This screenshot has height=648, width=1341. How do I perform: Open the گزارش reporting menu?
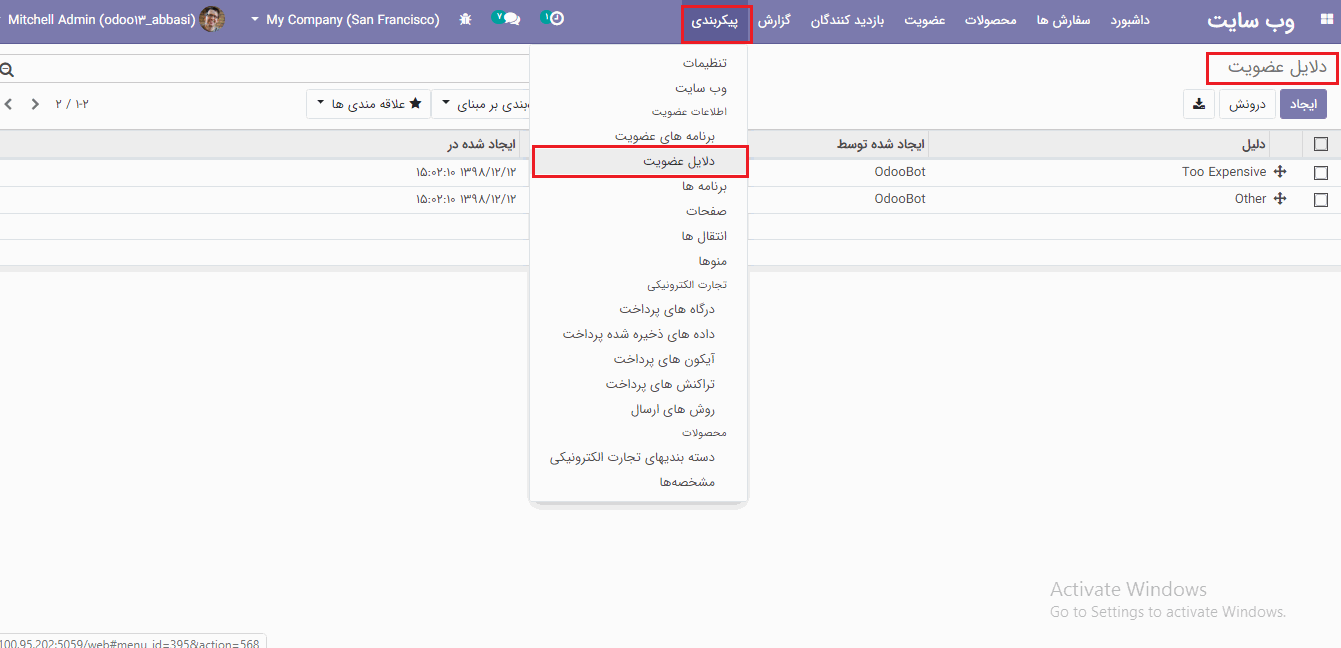click(x=773, y=20)
